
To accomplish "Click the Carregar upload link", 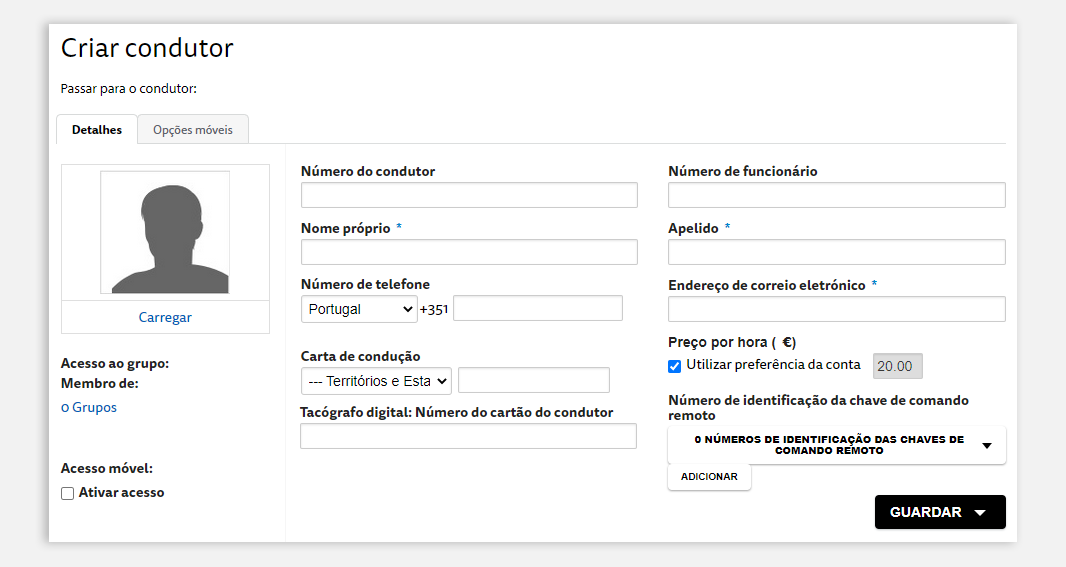I will (x=165, y=317).
